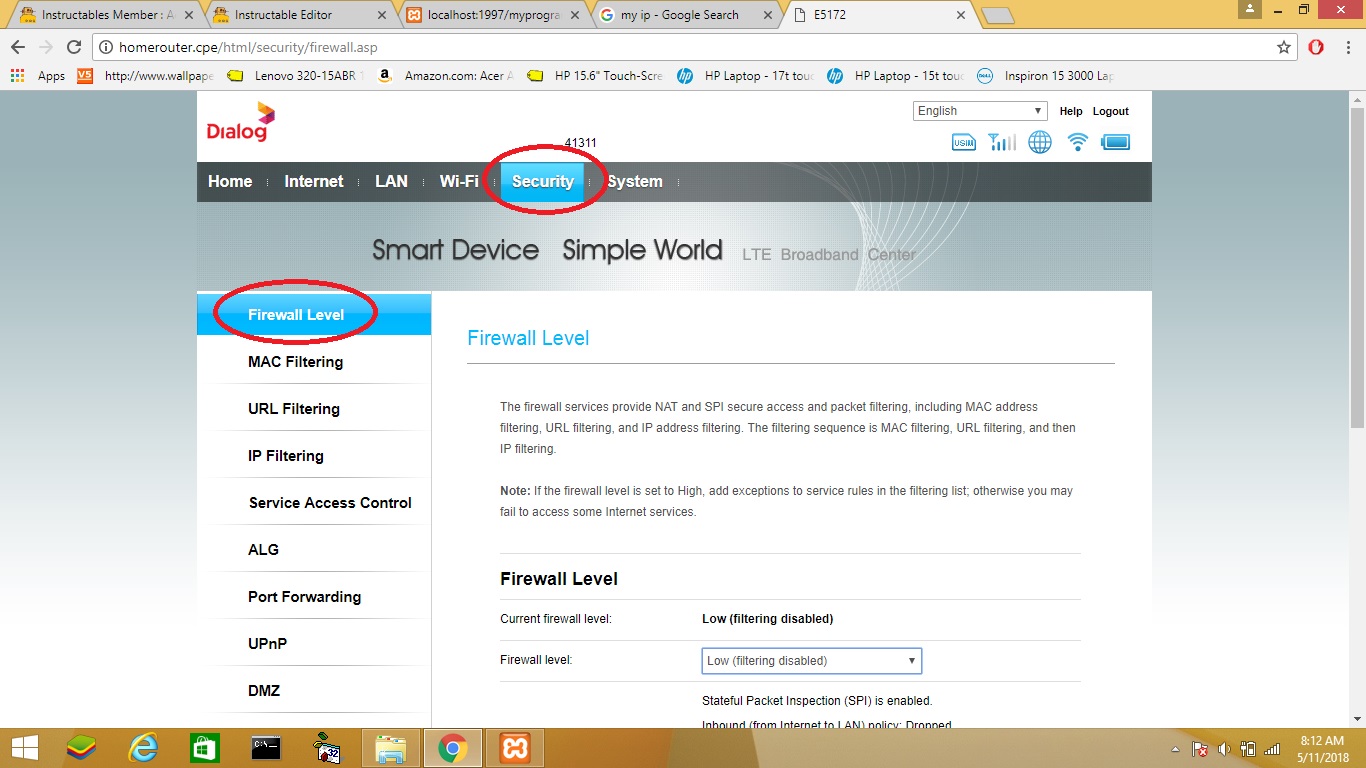Click 'Low (filtering disabled)' current level text
This screenshot has height=768, width=1366.
point(768,619)
